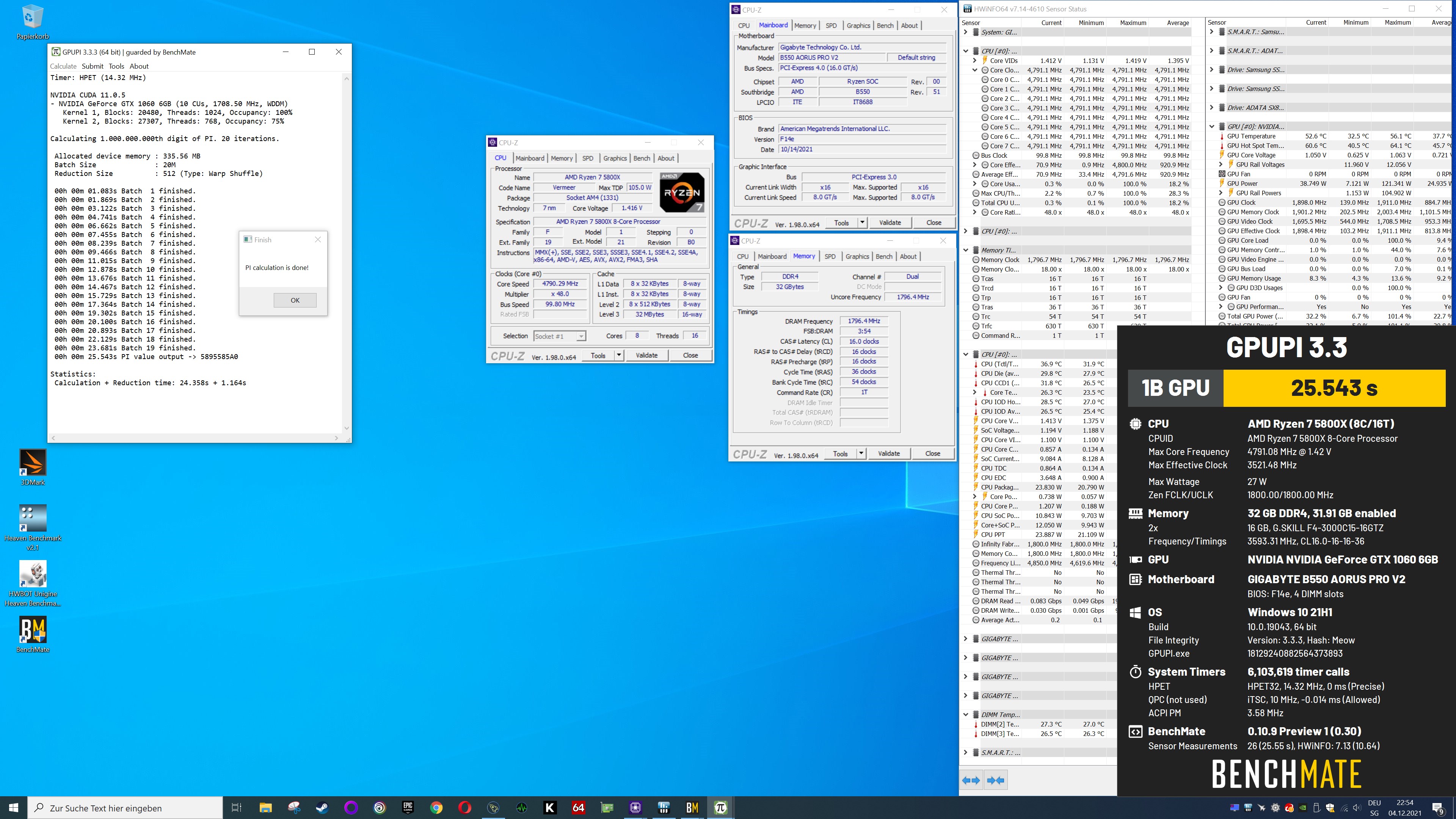Image resolution: width=1456 pixels, height=819 pixels.
Task: Click HWiNFO blue left-right arrows expand button
Action: coord(971,781)
